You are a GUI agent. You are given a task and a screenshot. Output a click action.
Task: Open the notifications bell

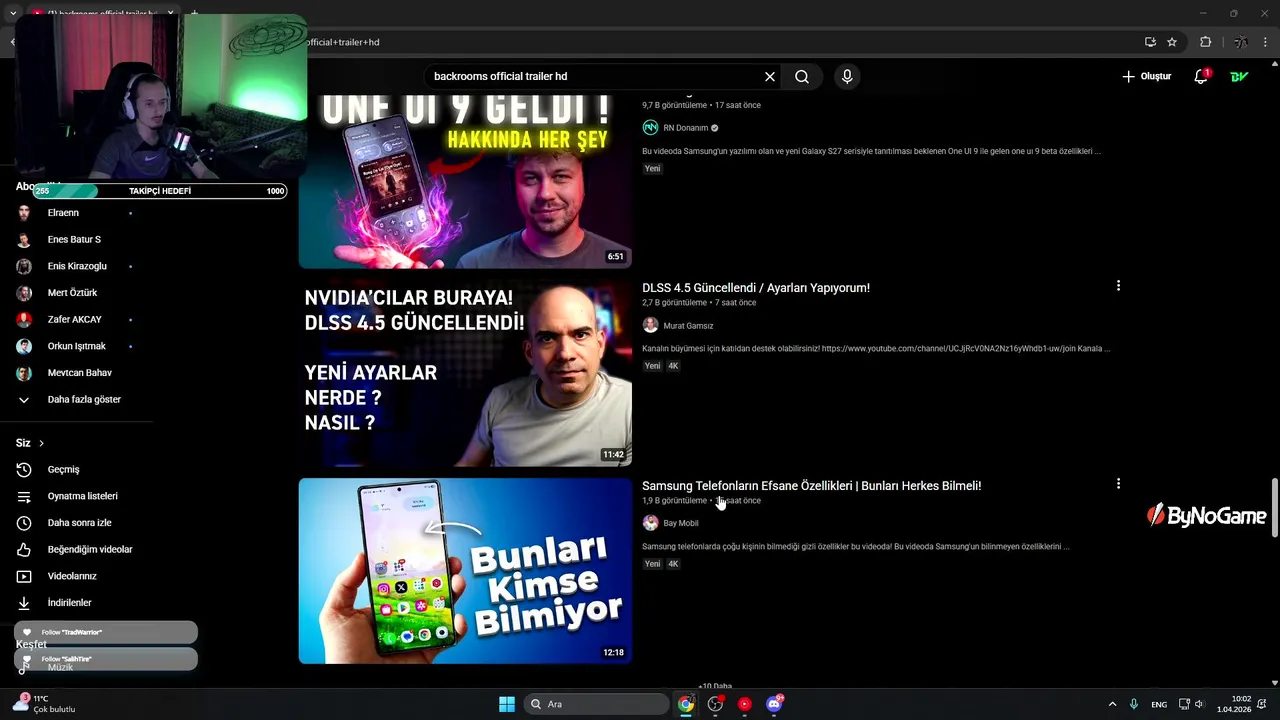(1201, 77)
